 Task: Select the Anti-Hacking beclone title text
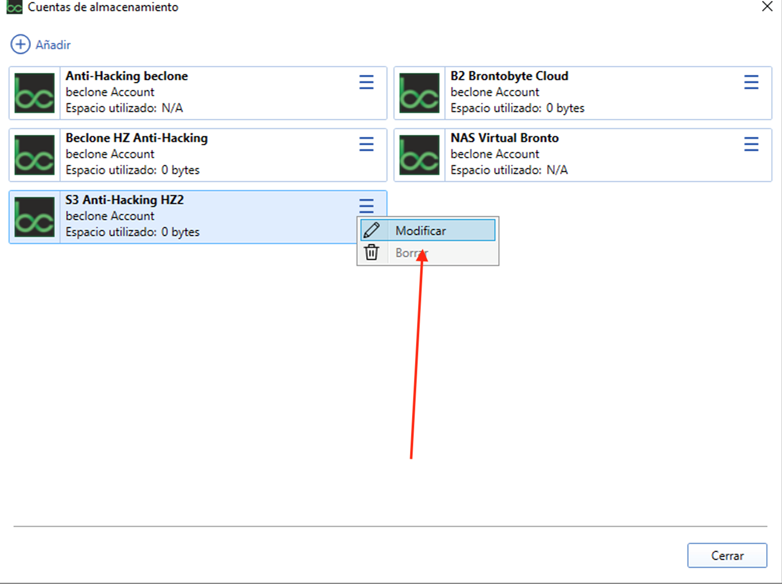pos(127,76)
